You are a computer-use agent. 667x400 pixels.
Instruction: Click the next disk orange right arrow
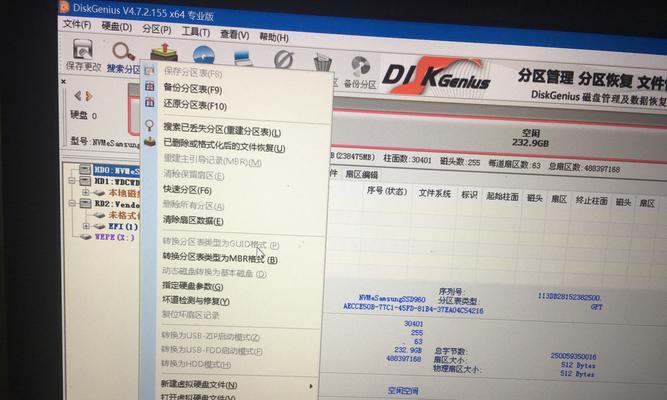[89, 96]
